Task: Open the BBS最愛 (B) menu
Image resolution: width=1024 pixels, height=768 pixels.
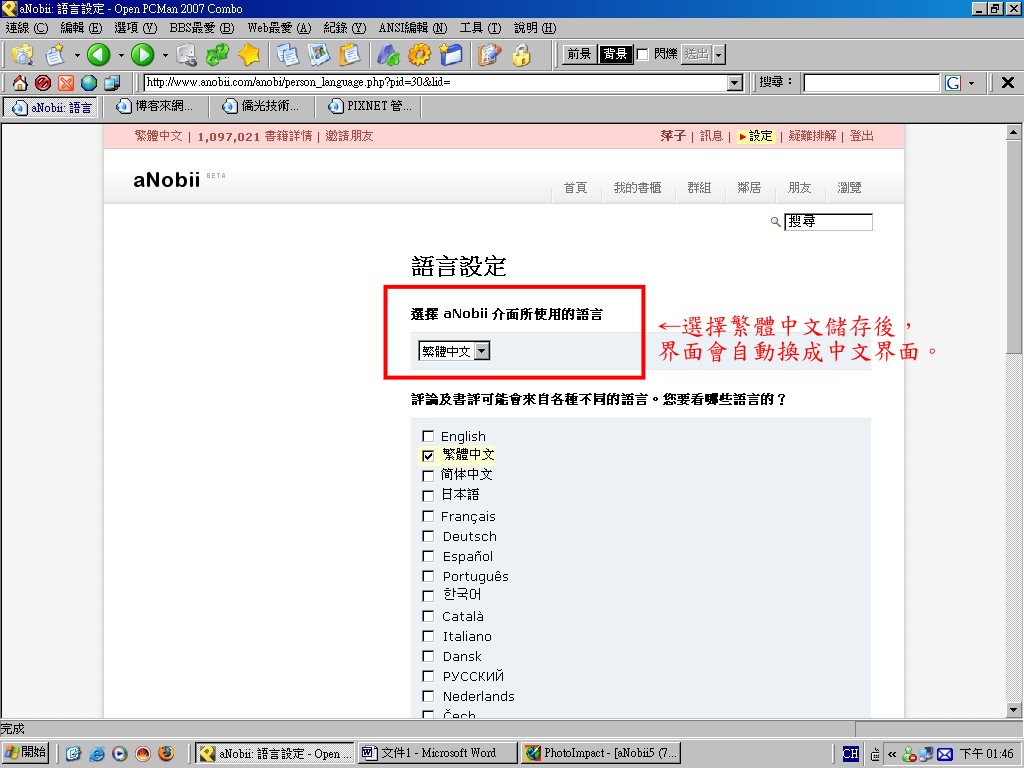Action: click(202, 28)
